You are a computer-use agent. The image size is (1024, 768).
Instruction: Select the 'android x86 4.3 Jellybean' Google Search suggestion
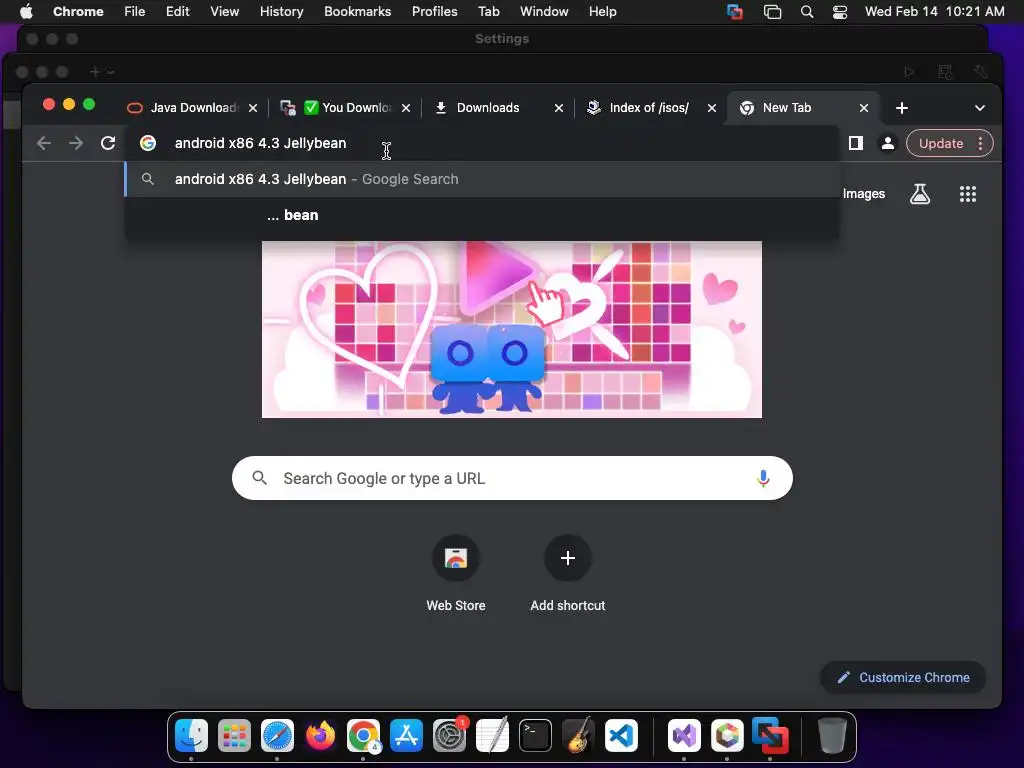pyautogui.click(x=482, y=179)
